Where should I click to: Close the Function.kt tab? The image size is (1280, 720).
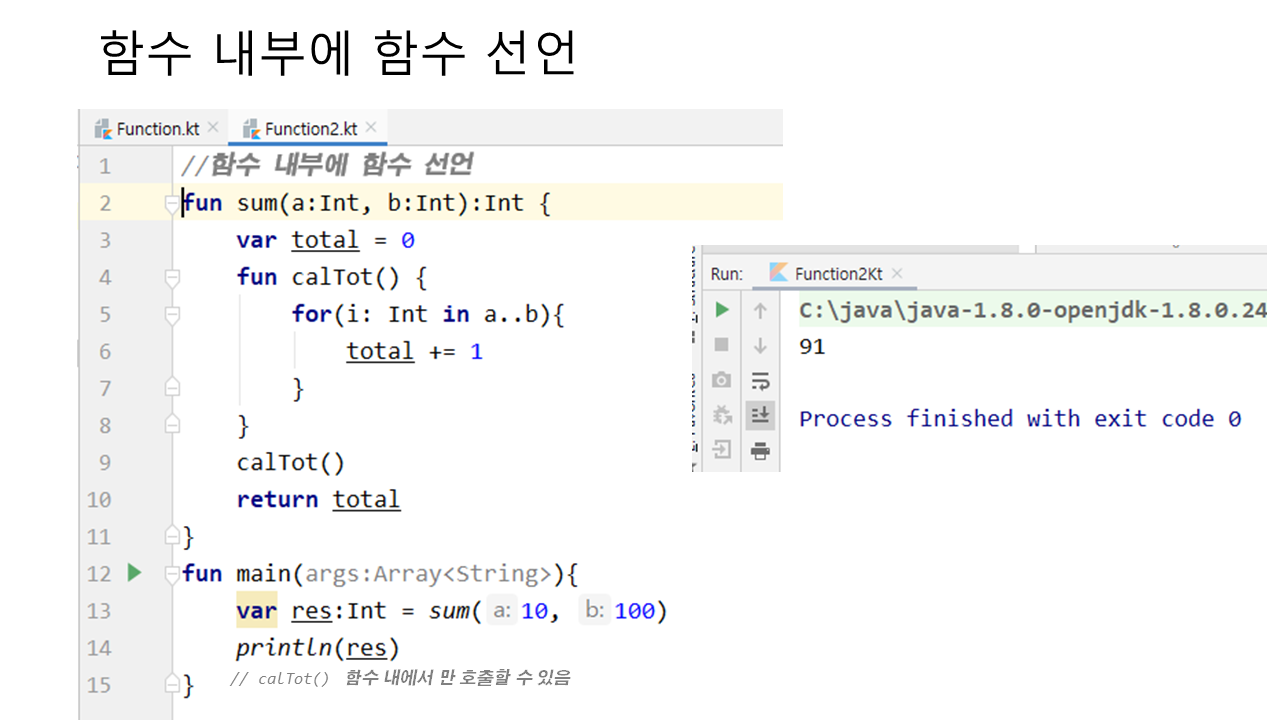point(213,128)
